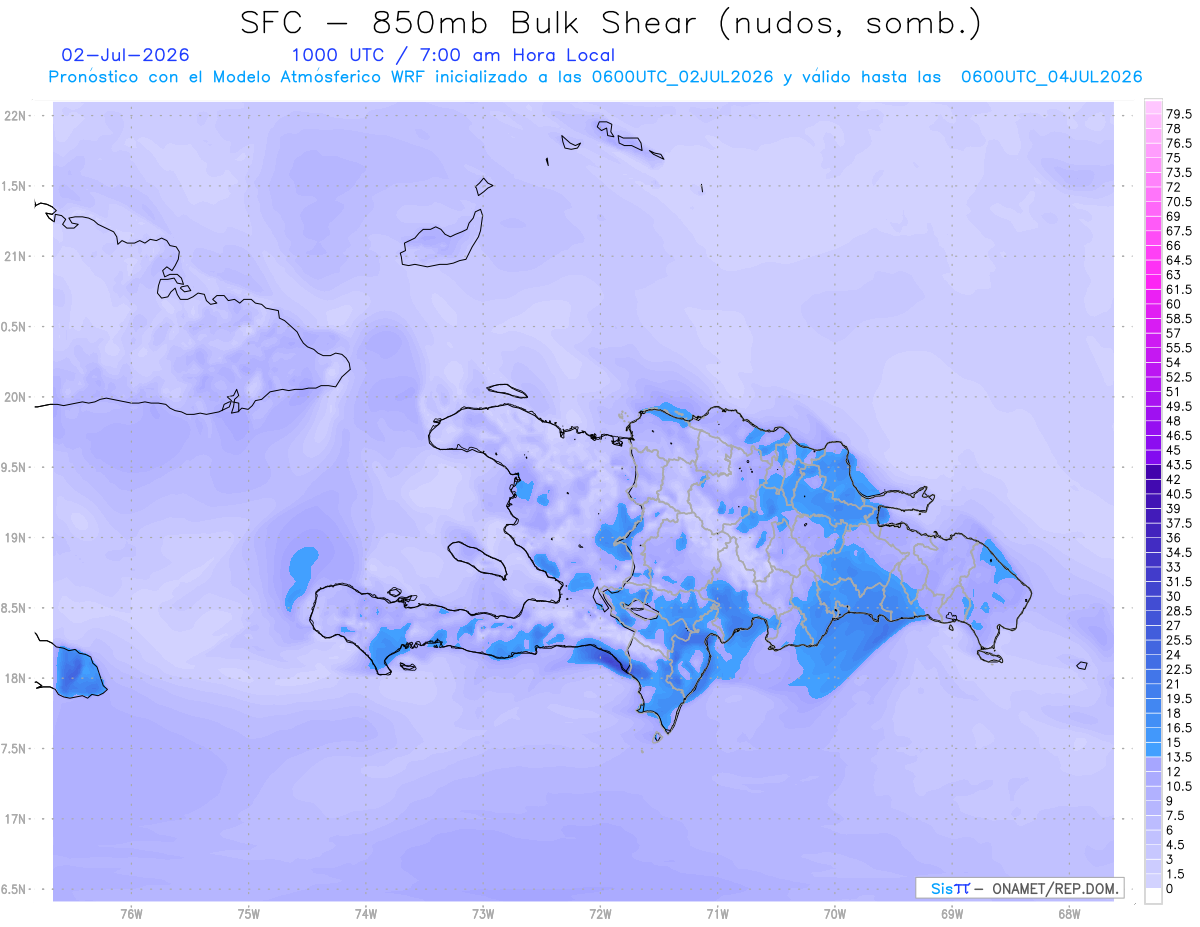Click the bright blue legend swatch beside 15
Viewport: 1200px width, 927px height.
click(x=1153, y=750)
